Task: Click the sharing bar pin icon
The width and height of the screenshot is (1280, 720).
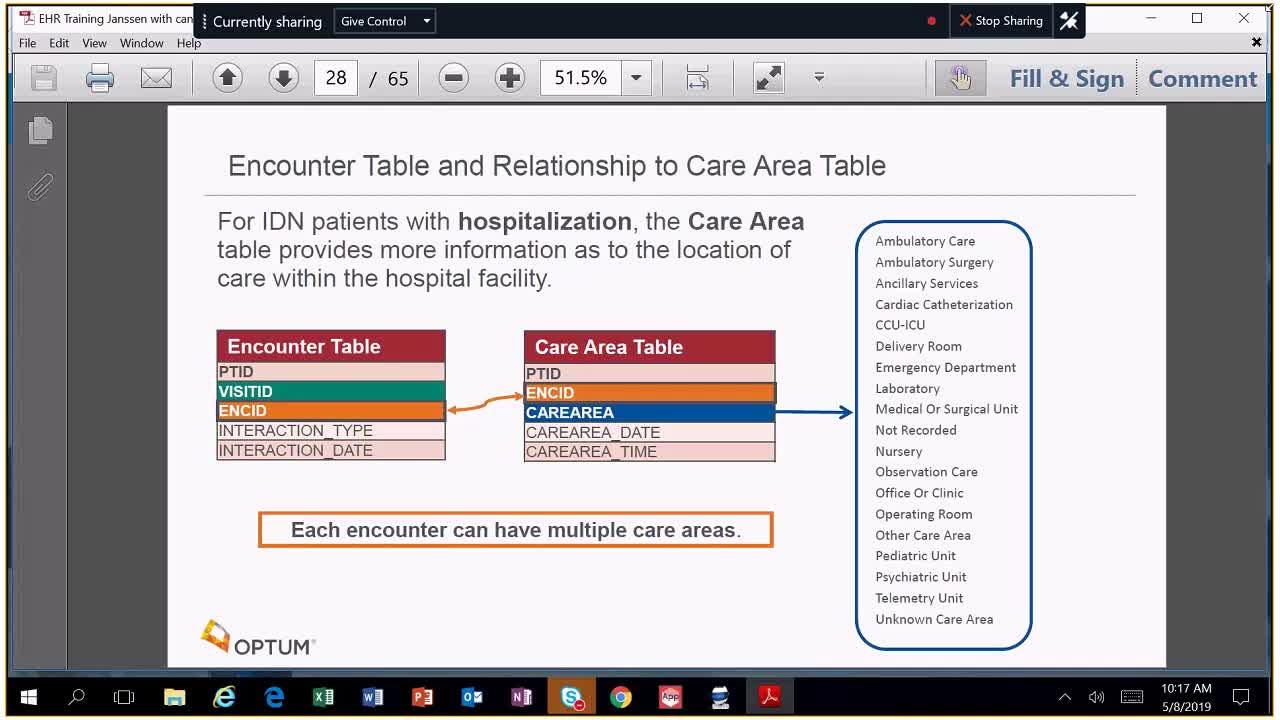Action: 1069,20
